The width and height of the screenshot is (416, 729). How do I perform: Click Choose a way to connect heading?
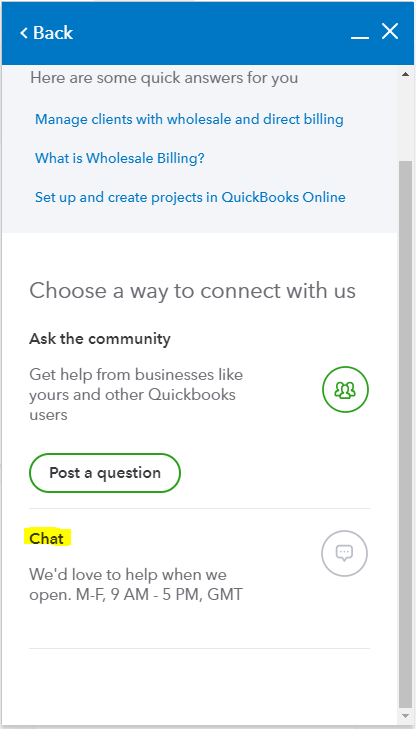click(x=192, y=291)
